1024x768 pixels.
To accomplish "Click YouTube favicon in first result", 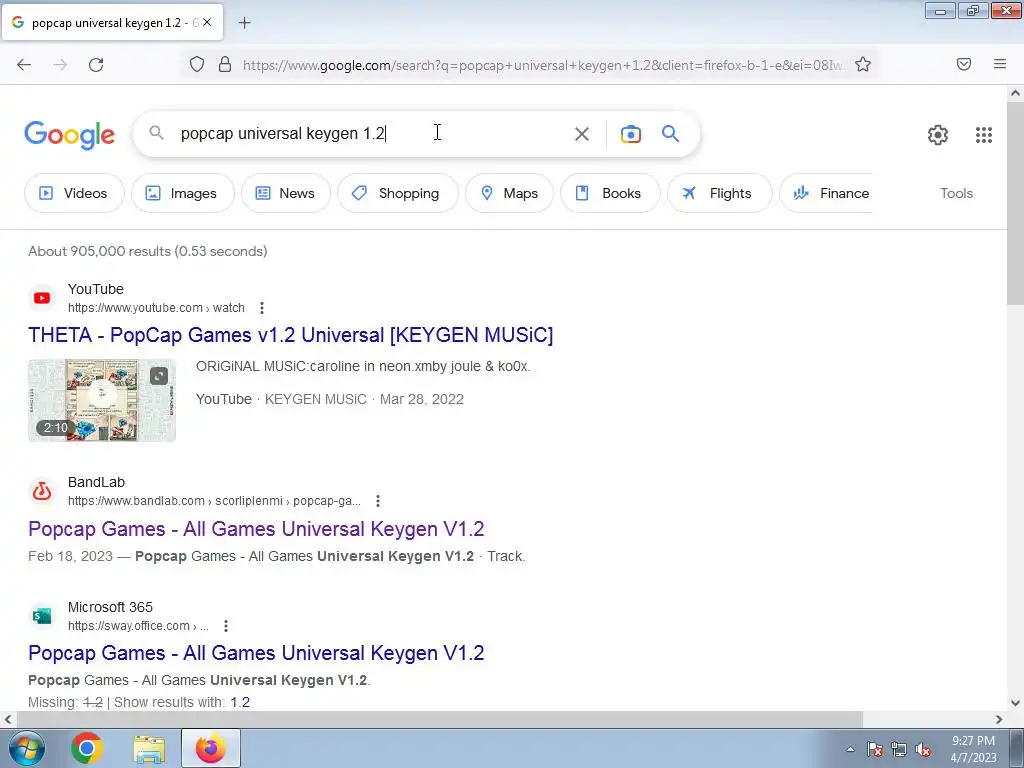I will [42, 298].
